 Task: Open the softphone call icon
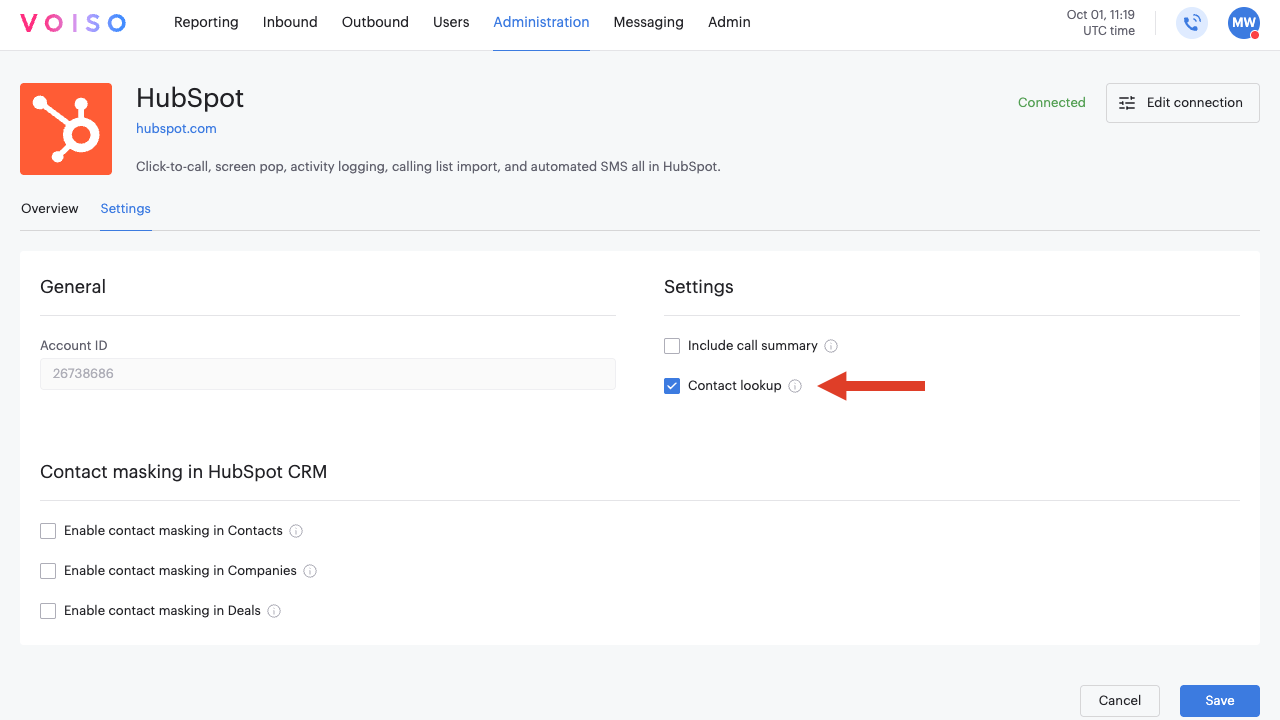pos(1192,23)
